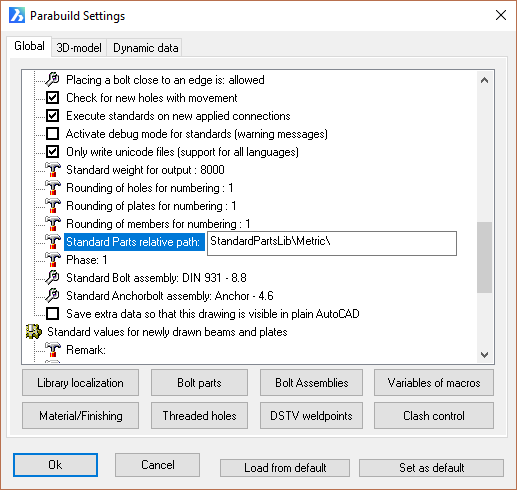The height and width of the screenshot is (490, 517).
Task: Click wrench icon for Standard Anchorbolt assembly
Action: pos(52,296)
